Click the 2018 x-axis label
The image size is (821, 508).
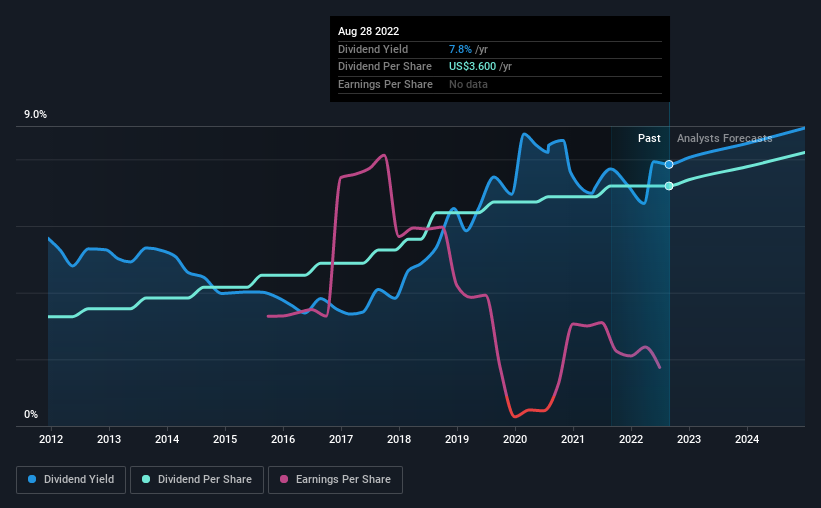[x=399, y=439]
